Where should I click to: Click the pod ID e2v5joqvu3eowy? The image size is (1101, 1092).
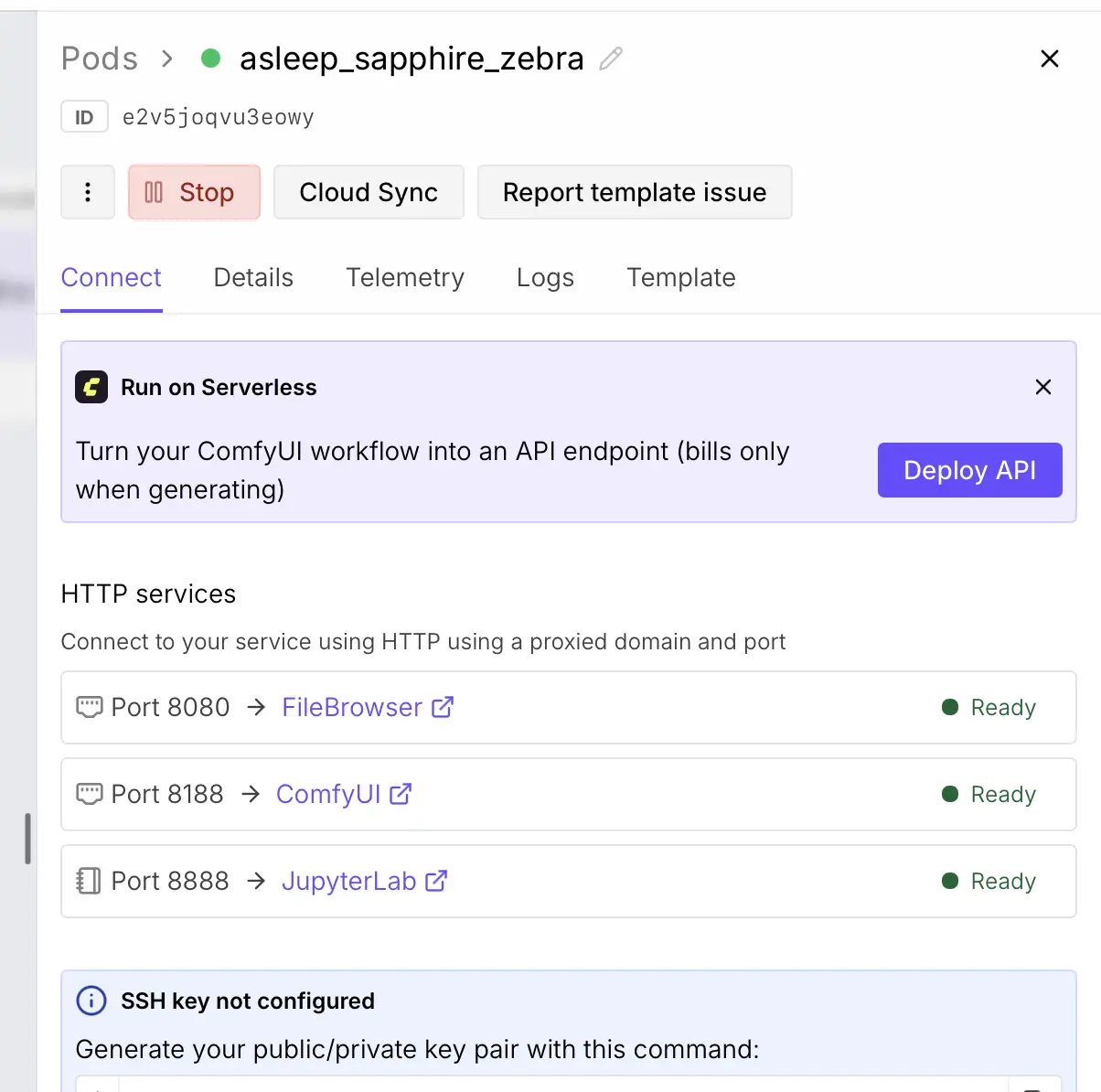point(219,117)
